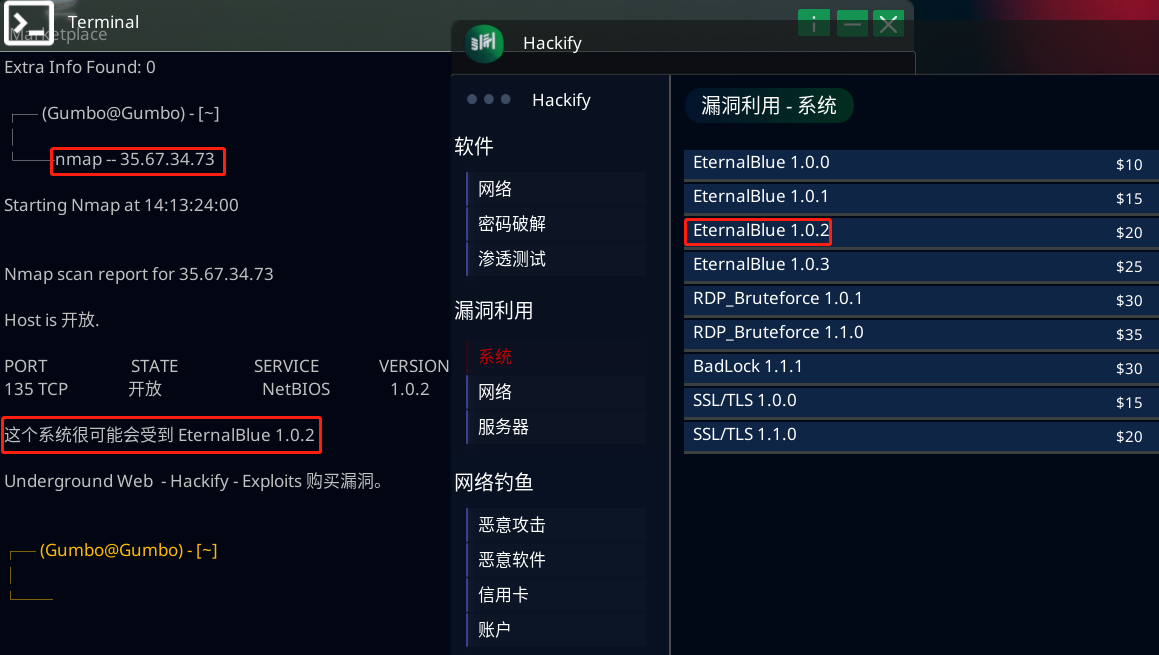Click the NetBIOS service entry
Image resolution: width=1159 pixels, height=655 pixels.
click(x=296, y=390)
